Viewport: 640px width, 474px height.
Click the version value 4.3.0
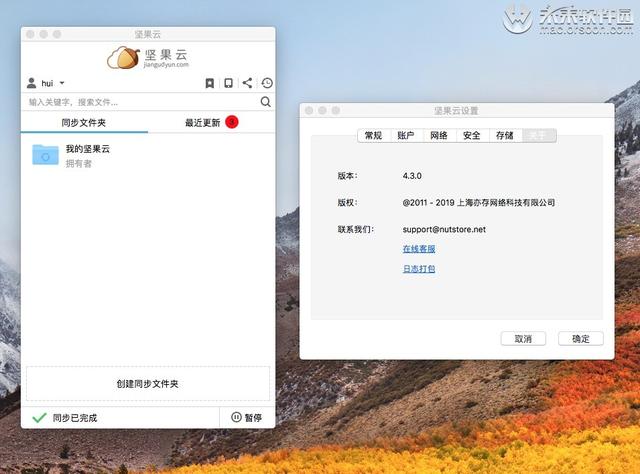point(412,176)
